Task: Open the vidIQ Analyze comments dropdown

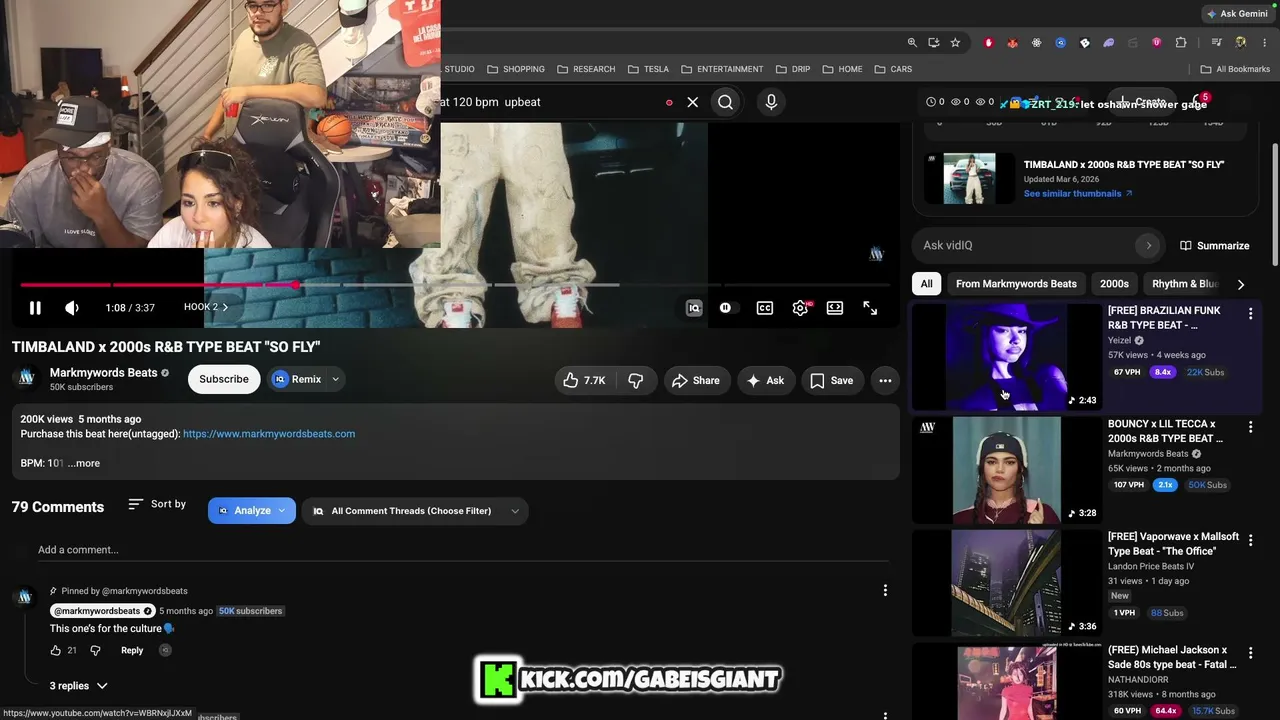Action: 252,511
